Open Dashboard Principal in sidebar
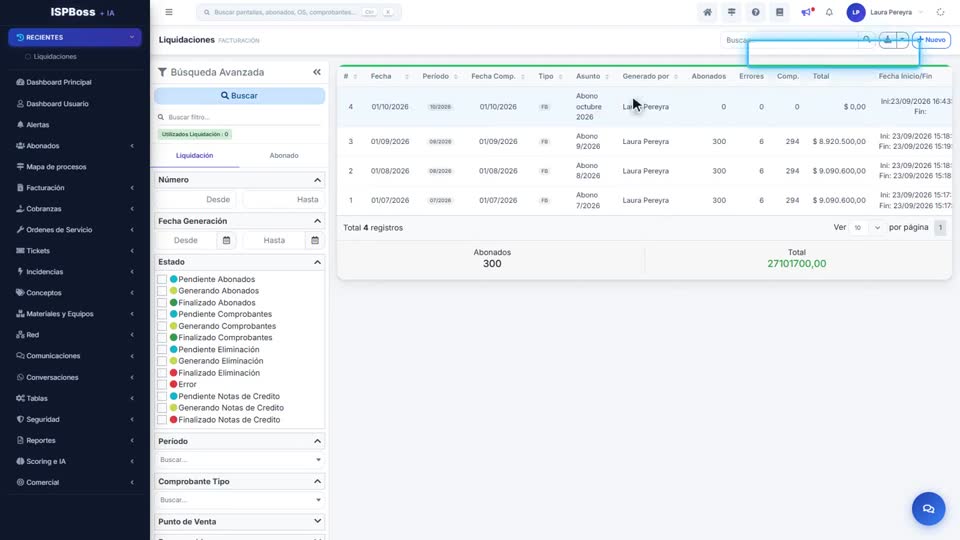Viewport: 960px width, 540px height. click(59, 82)
